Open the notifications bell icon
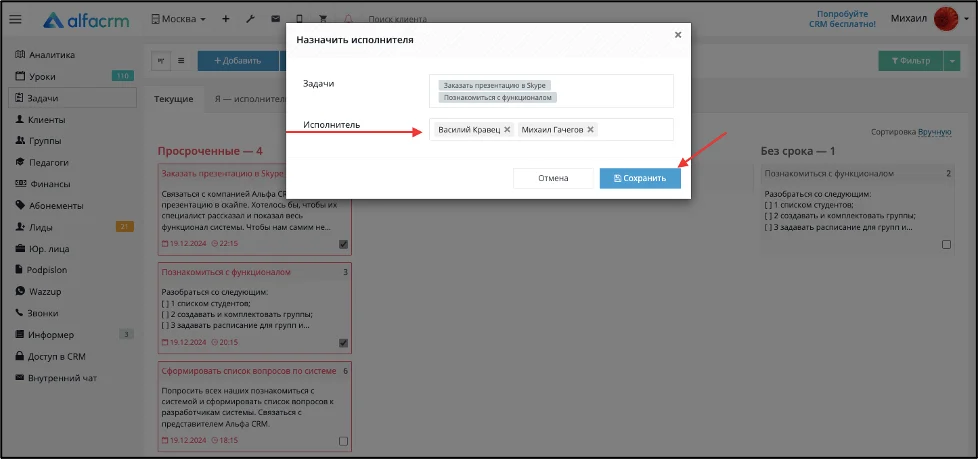Screen dimensions: 979x460 (x=348, y=19)
